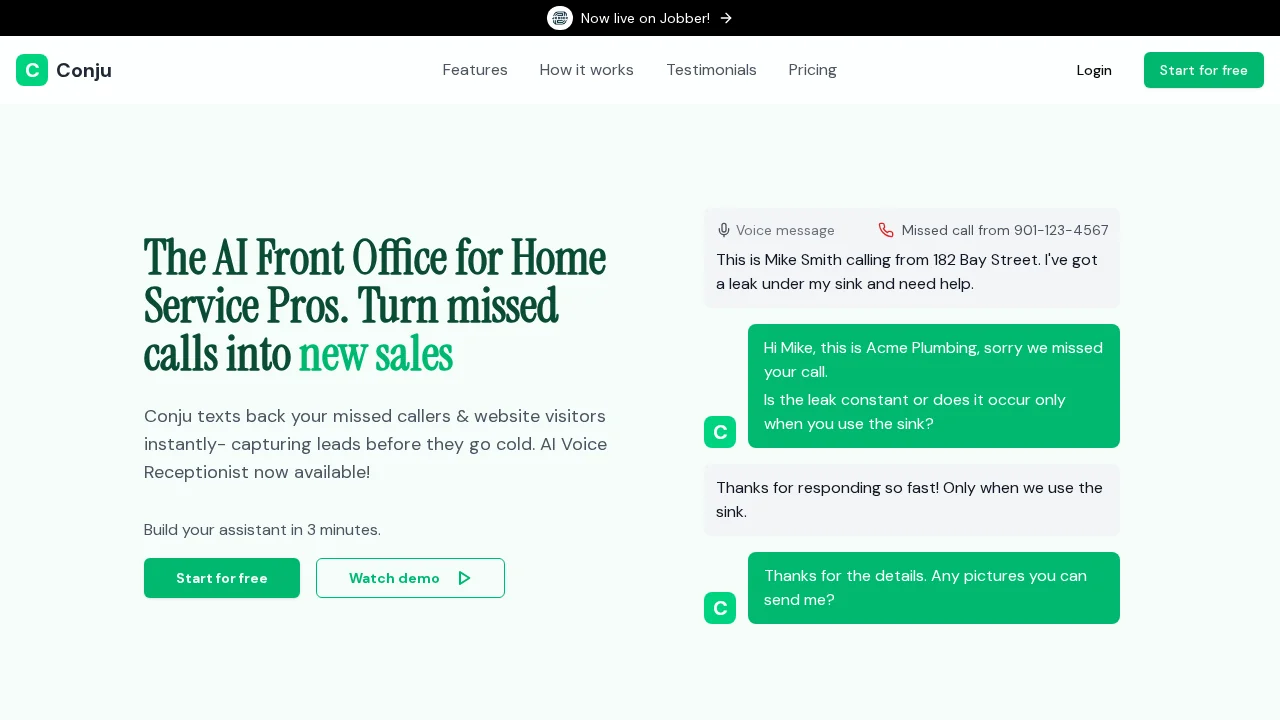Open the Features menu item
Viewport: 1280px width, 720px height.
pos(475,70)
